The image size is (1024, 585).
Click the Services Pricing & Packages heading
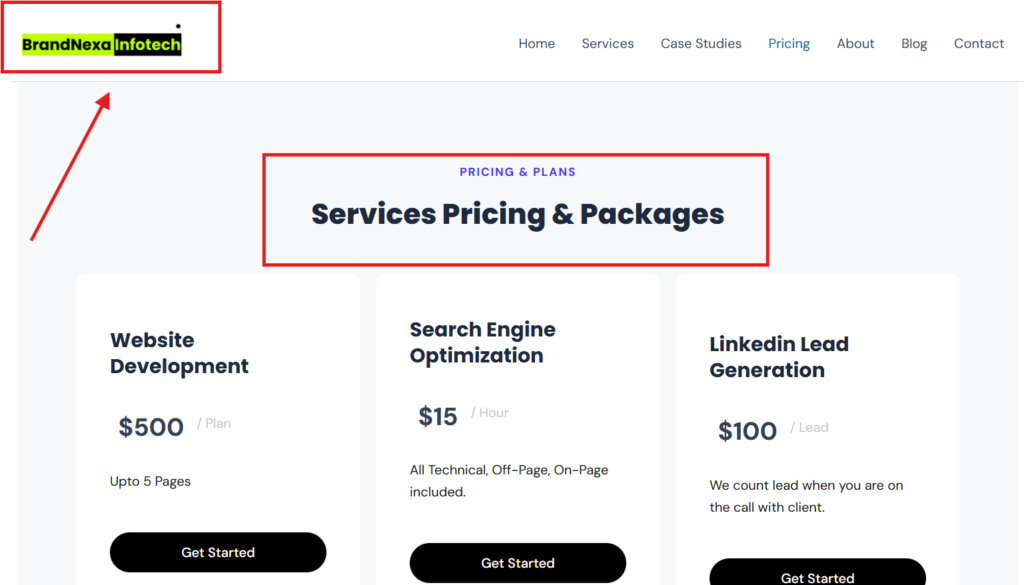(x=517, y=214)
